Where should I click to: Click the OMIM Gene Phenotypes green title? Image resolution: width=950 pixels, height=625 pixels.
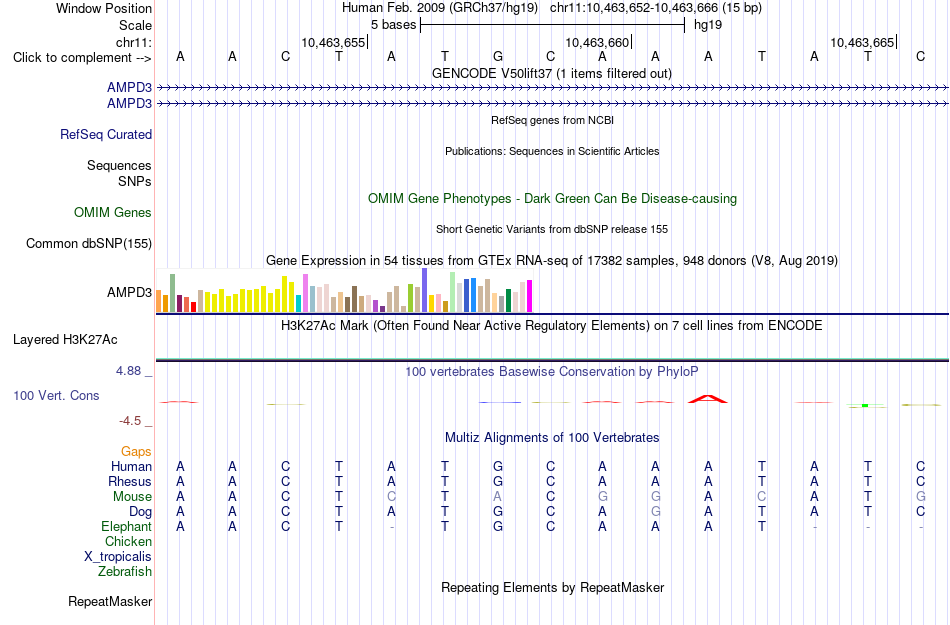click(x=552, y=199)
